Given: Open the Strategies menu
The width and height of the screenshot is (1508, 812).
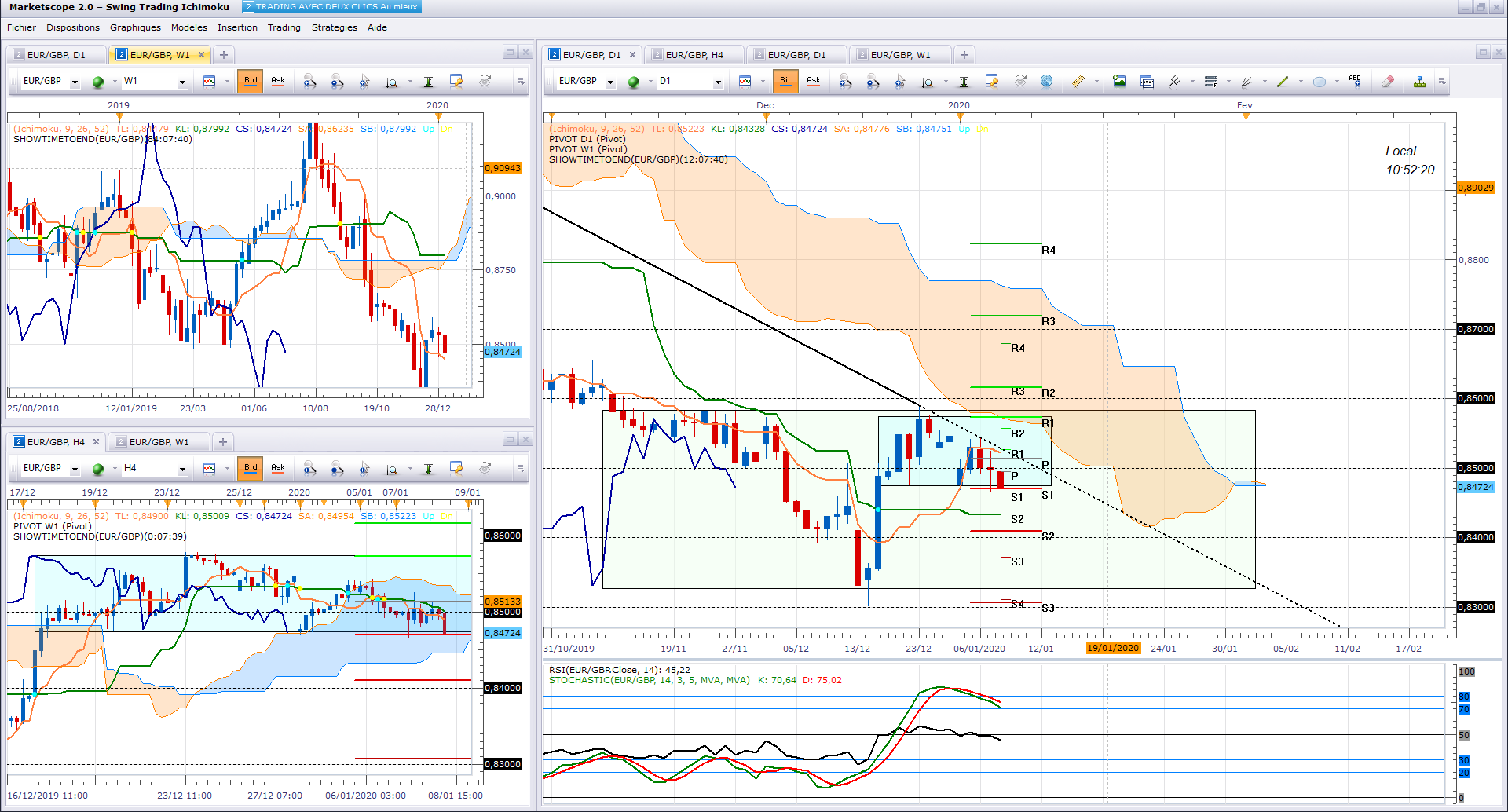Looking at the screenshot, I should point(334,27).
